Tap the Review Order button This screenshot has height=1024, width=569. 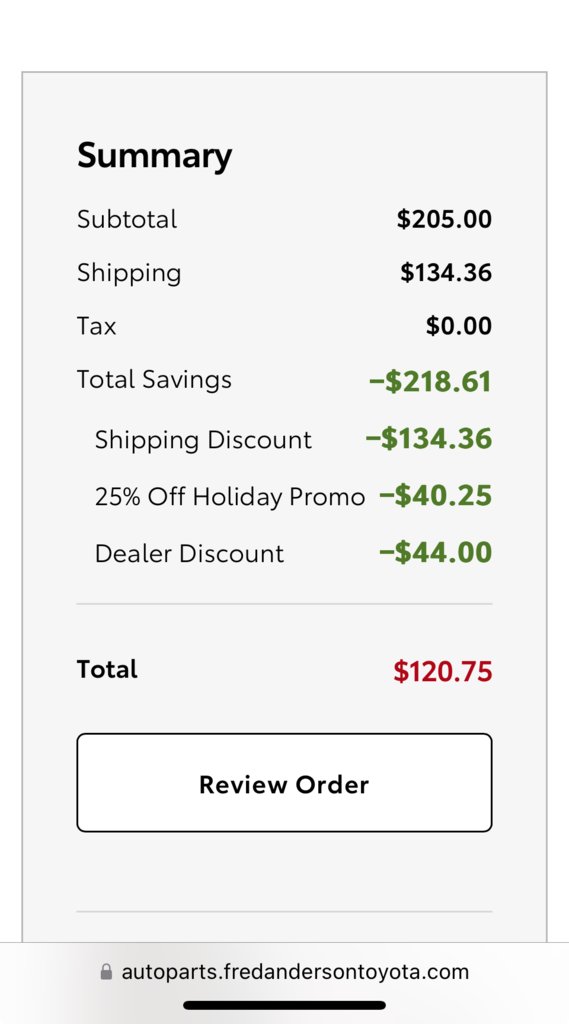284,782
